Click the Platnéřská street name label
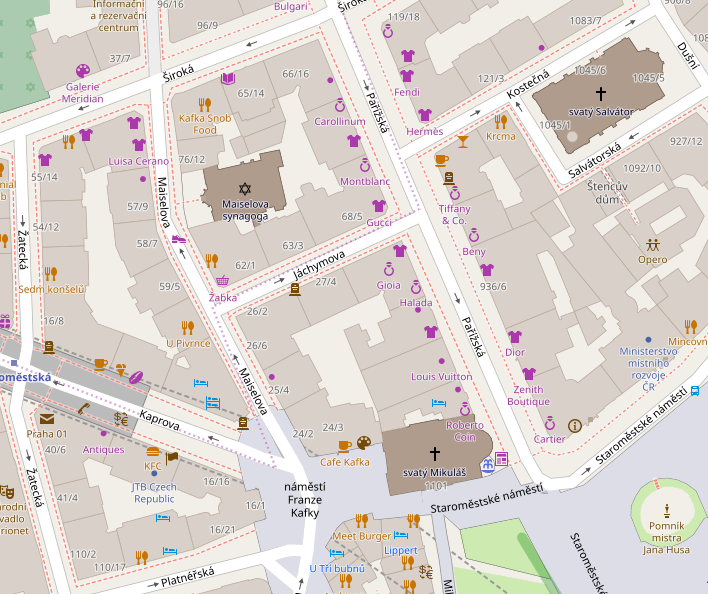708x594 pixels. pyautogui.click(x=187, y=577)
